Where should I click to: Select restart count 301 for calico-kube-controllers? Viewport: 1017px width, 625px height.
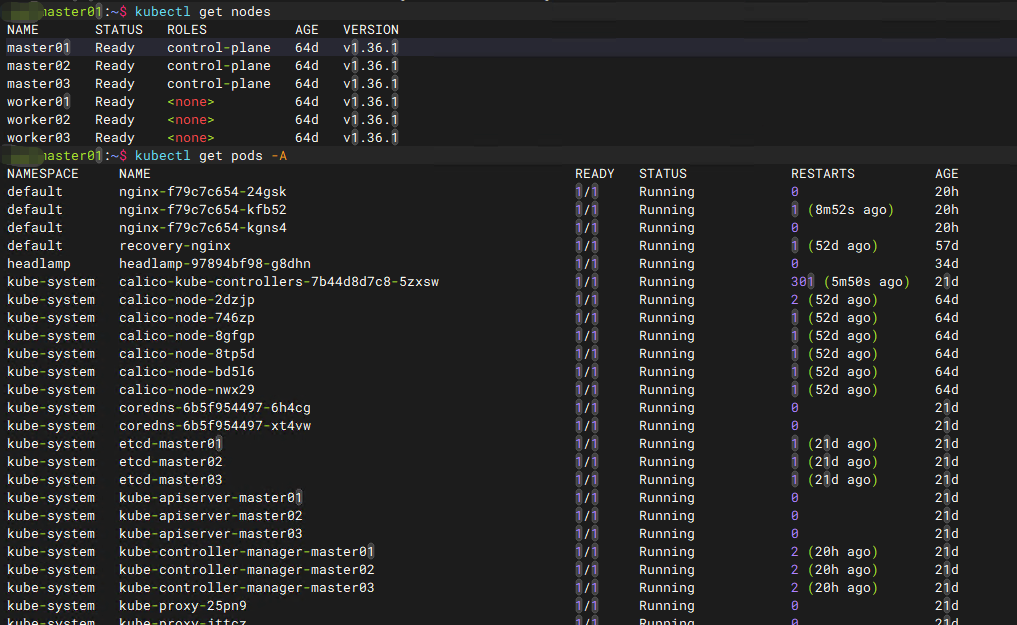click(x=802, y=282)
